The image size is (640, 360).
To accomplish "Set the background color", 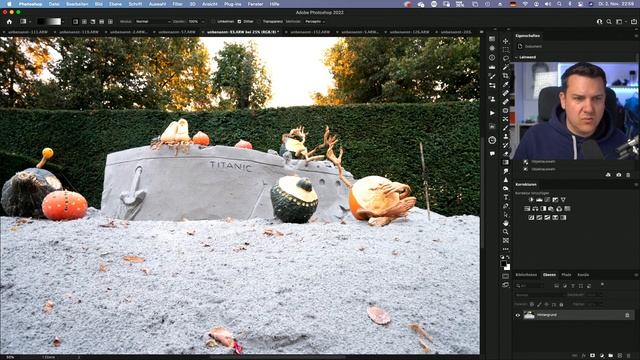I will pos(508,267).
